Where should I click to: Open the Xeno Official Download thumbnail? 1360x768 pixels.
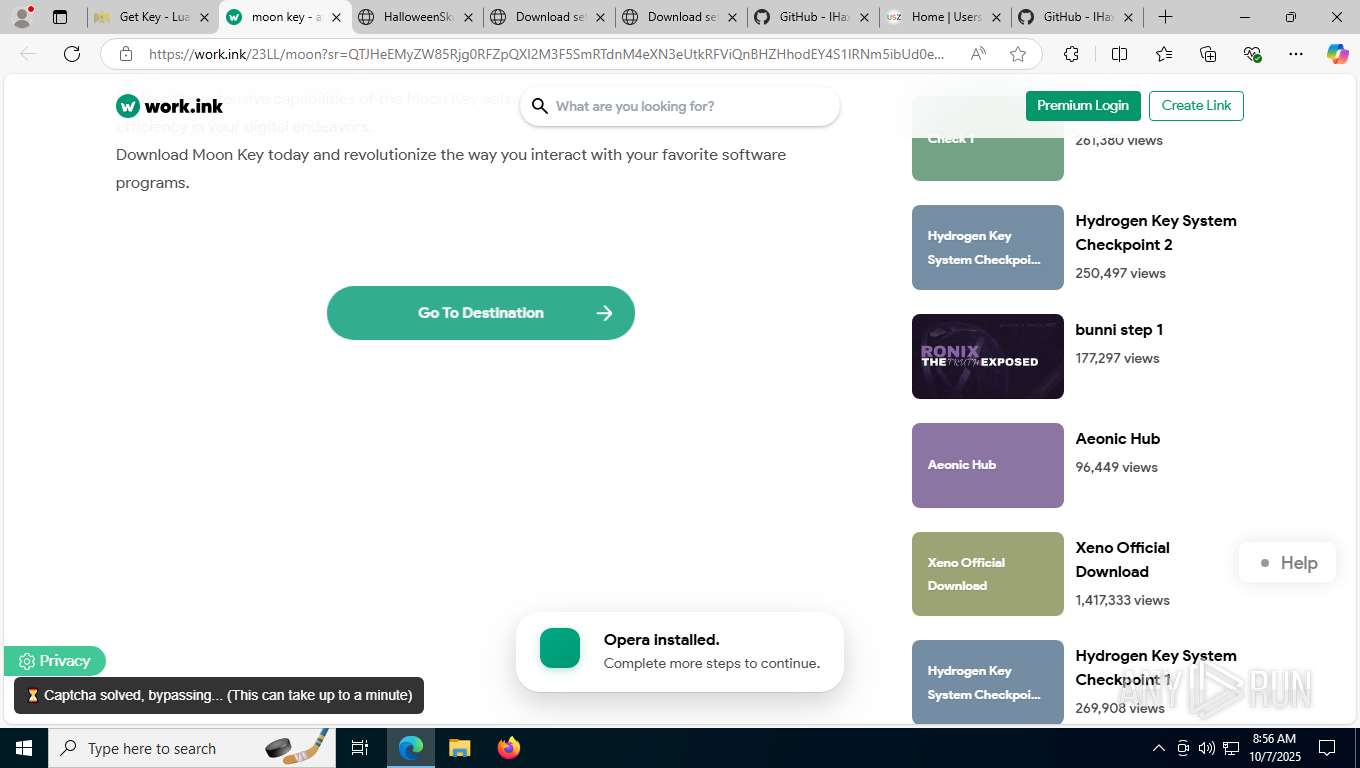988,574
